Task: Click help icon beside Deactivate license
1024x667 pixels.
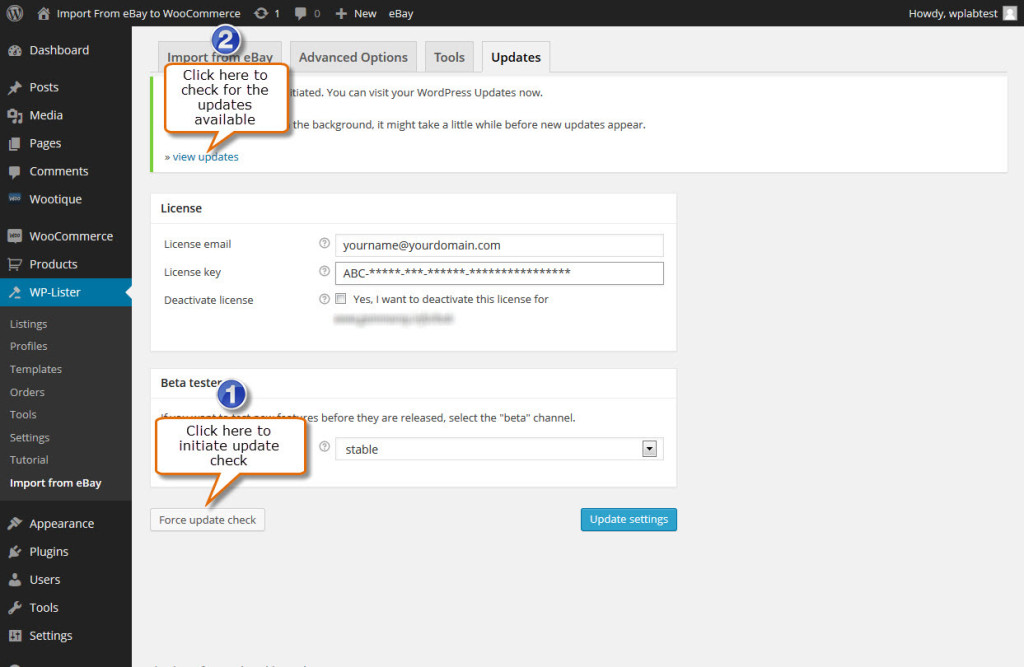Action: click(x=324, y=299)
